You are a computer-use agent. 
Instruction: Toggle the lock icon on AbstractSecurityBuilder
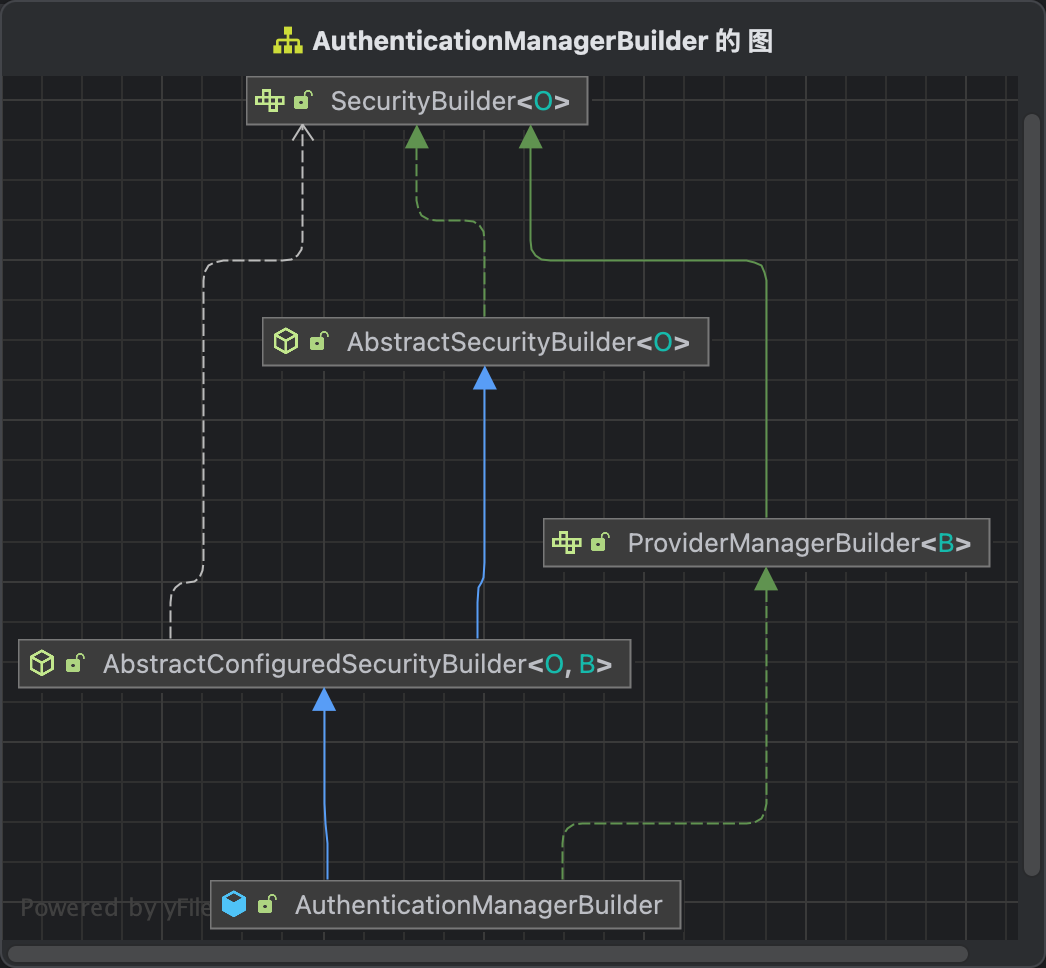tap(318, 341)
